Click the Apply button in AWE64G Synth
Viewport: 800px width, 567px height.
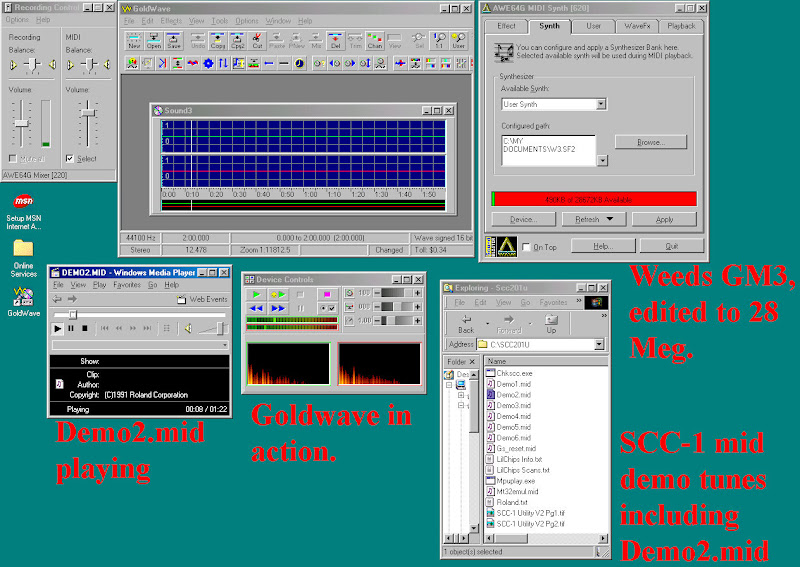(x=664, y=219)
